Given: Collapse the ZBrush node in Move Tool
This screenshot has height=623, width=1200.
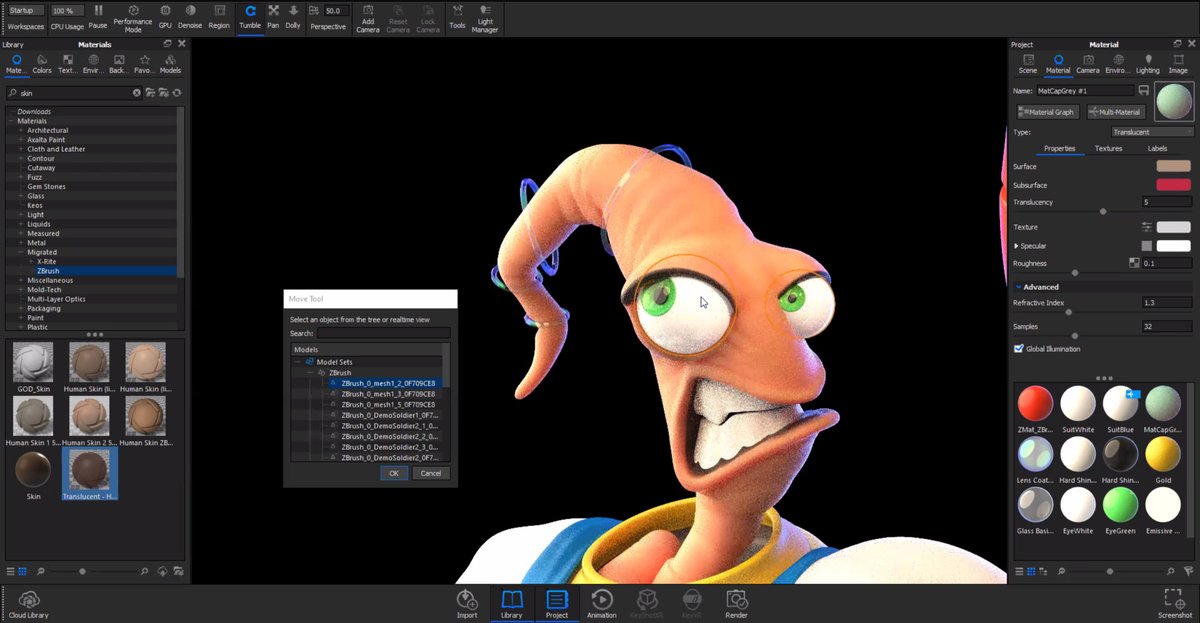Looking at the screenshot, I should coord(309,372).
